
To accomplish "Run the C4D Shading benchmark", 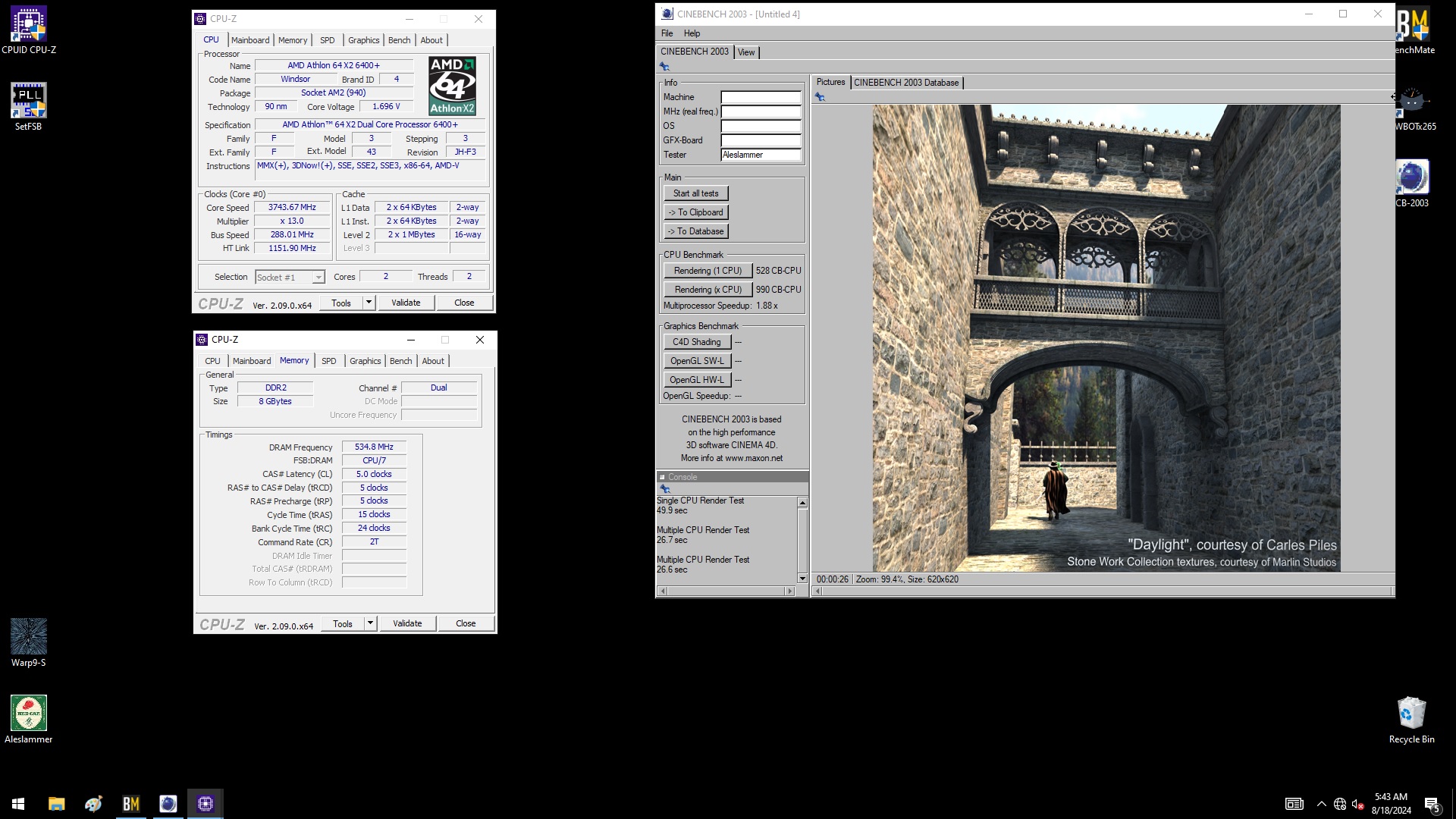I will (x=697, y=342).
